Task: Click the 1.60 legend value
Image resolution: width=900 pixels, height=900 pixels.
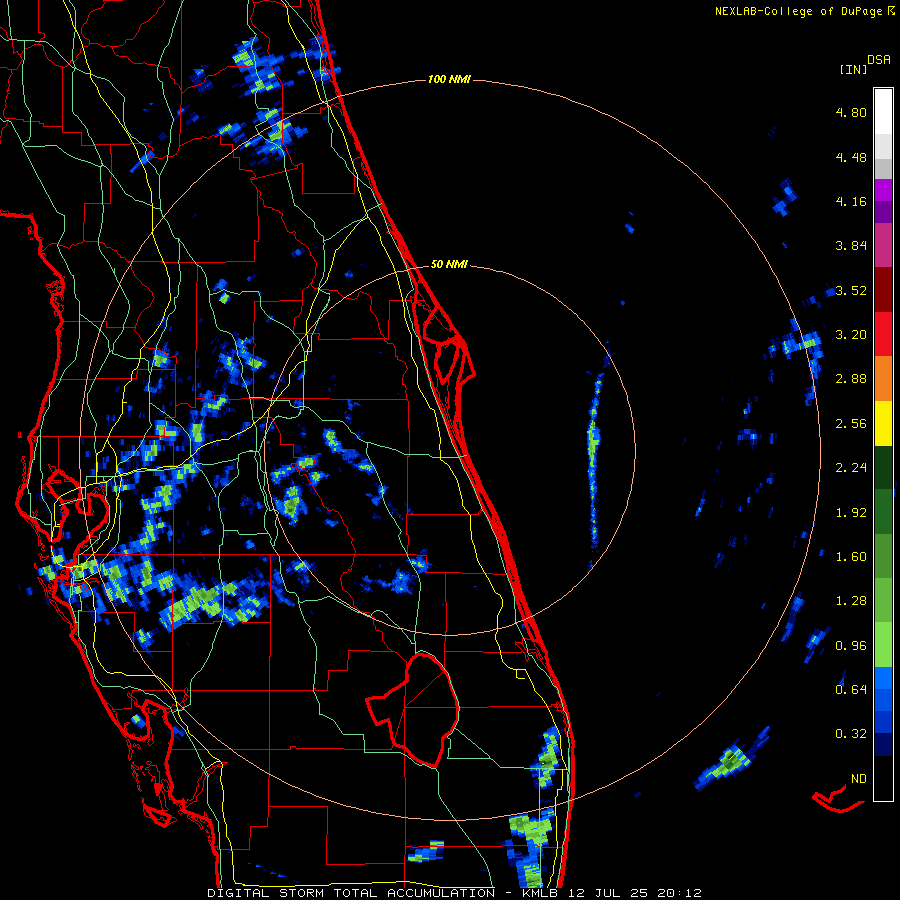Action: click(x=851, y=557)
